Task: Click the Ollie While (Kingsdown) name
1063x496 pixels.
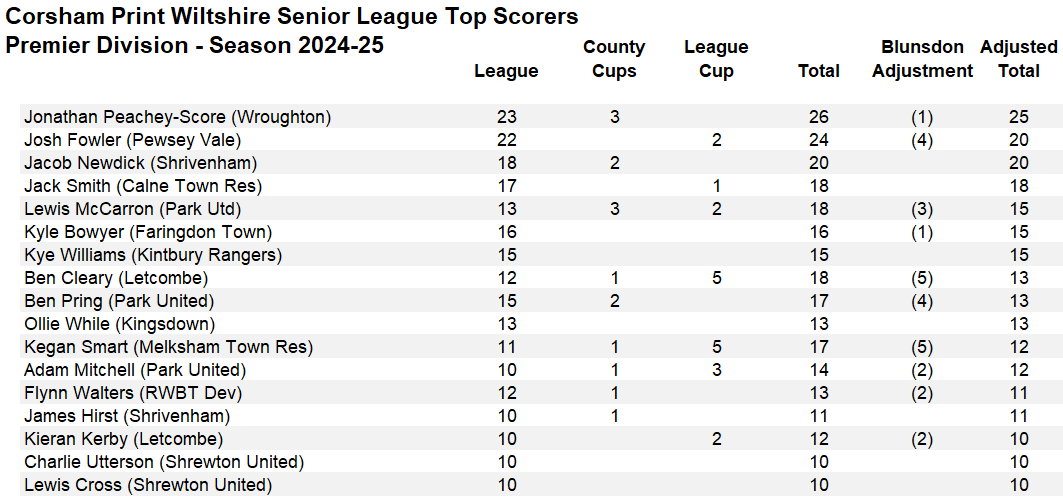Action: (x=119, y=324)
